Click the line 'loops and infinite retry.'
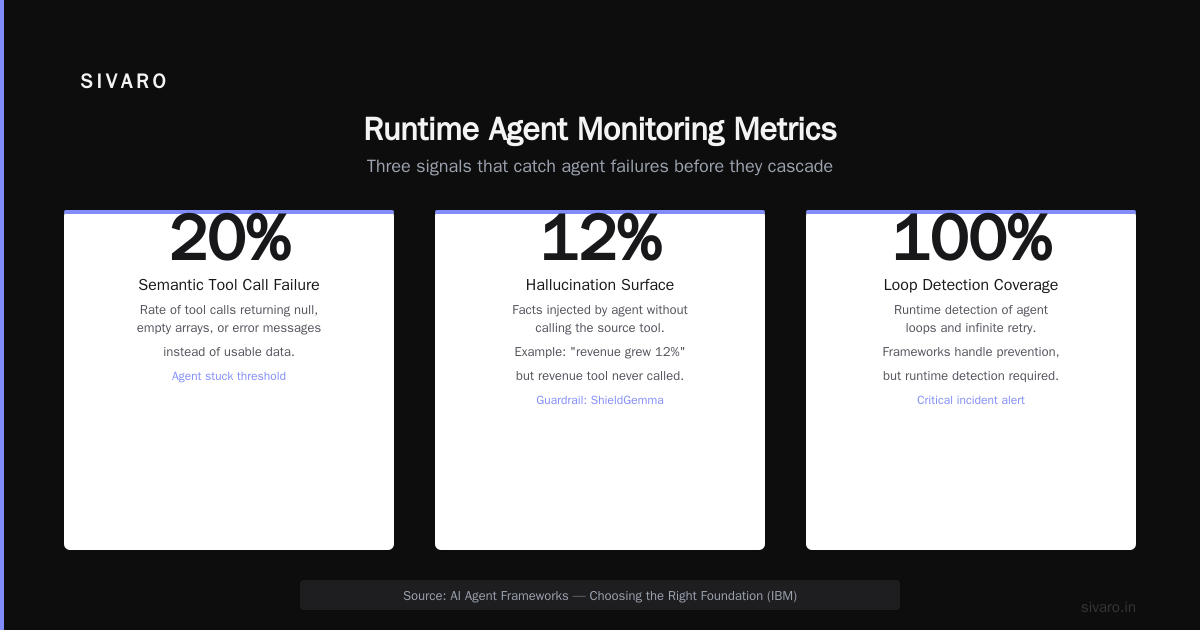The image size is (1200, 630). (x=971, y=328)
